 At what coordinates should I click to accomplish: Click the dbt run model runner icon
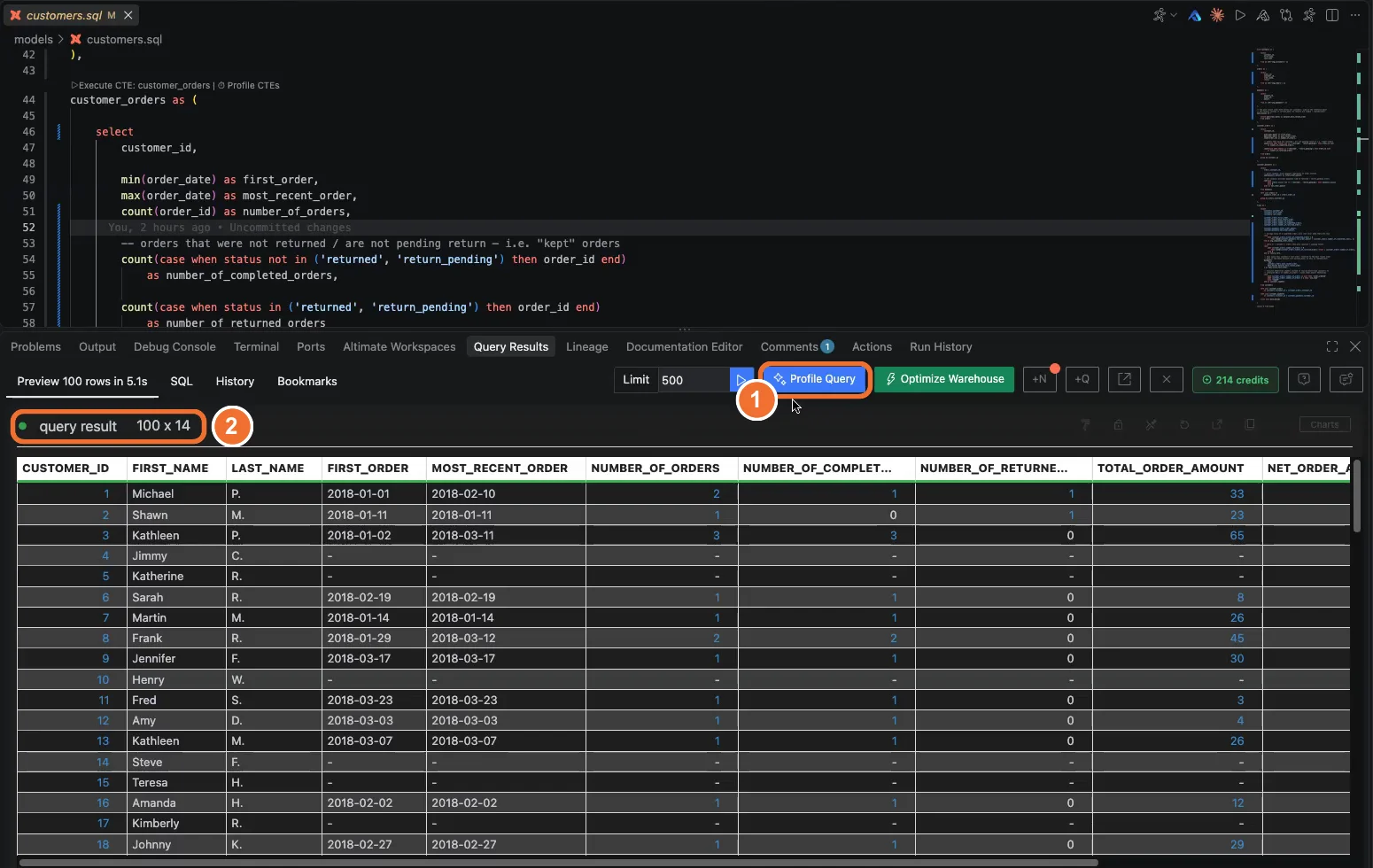tap(1159, 15)
